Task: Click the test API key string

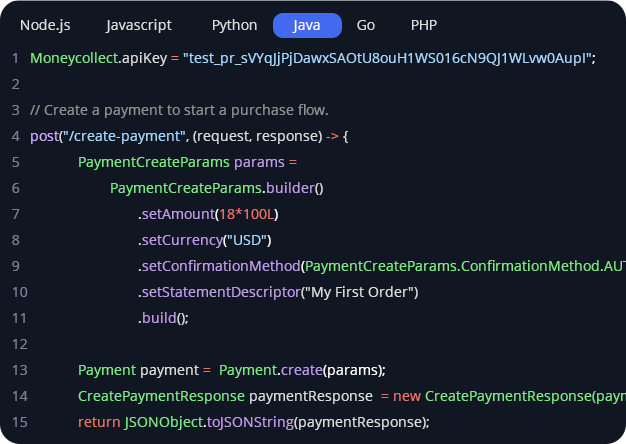Action: pos(387,58)
